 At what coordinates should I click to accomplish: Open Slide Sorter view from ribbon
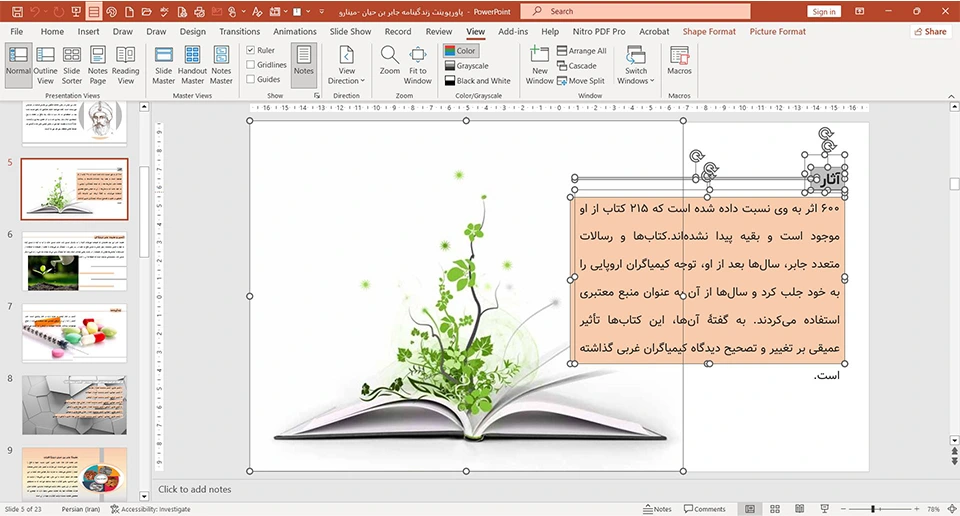[x=72, y=65]
